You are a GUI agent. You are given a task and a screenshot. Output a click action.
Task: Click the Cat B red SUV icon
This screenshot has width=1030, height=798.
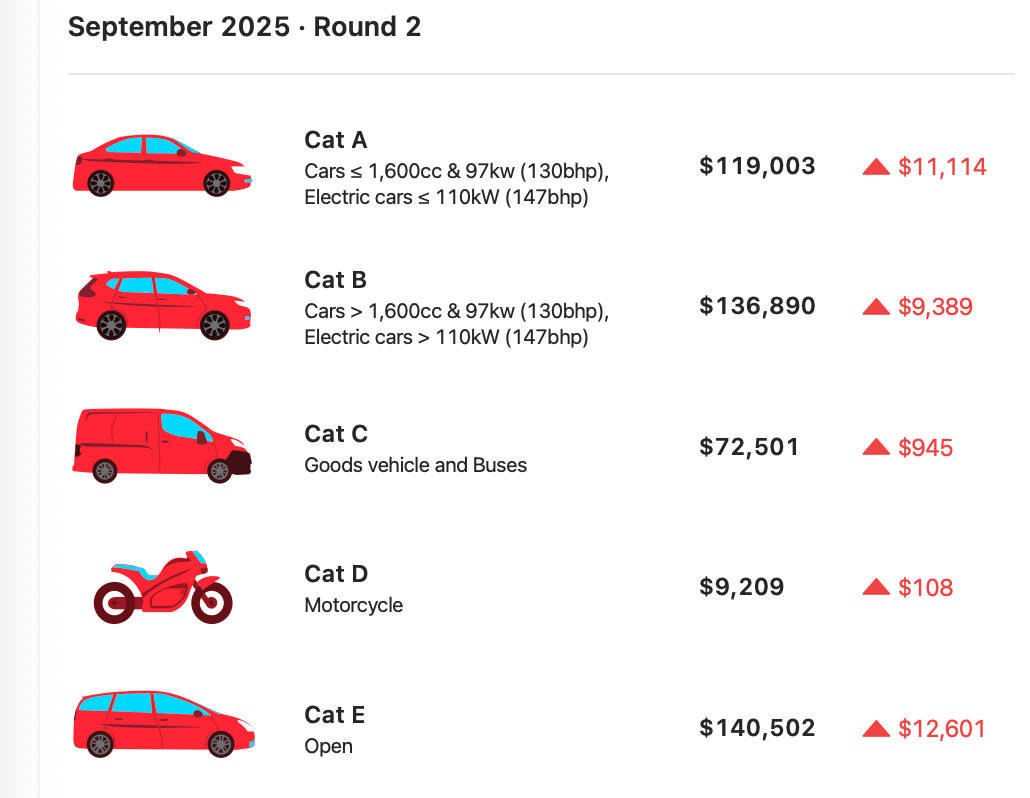[x=163, y=305]
